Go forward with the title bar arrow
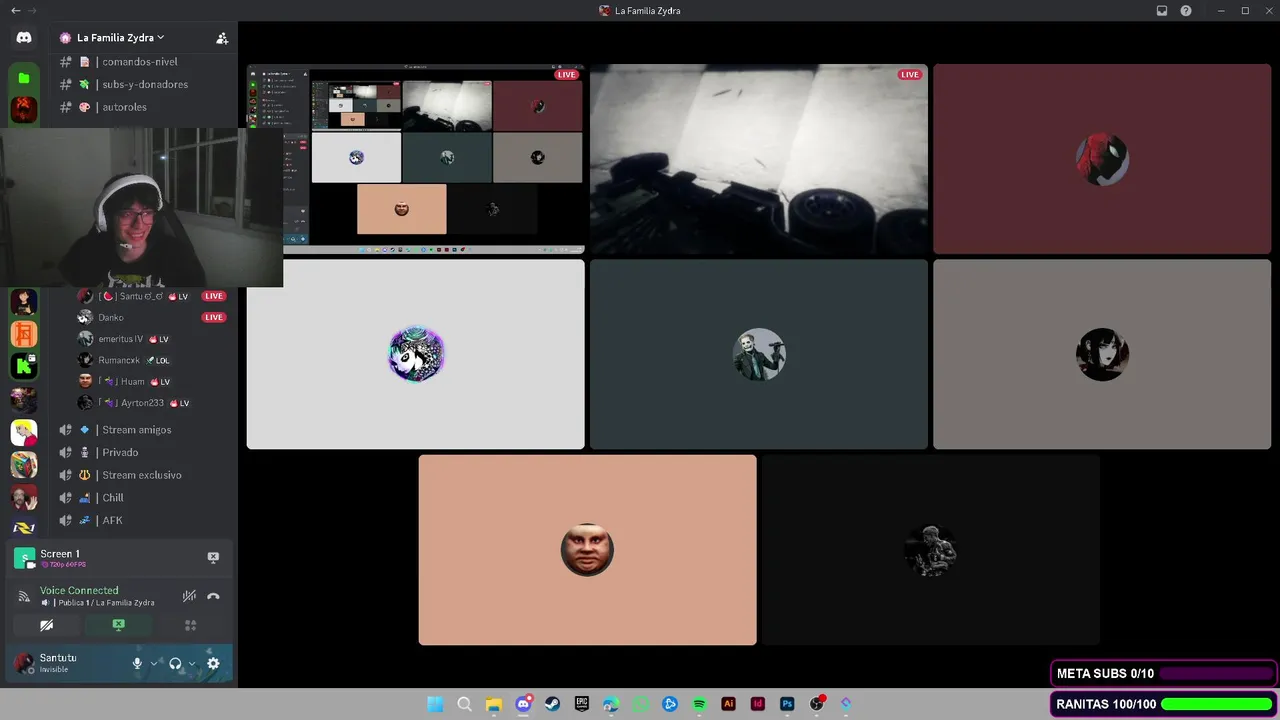This screenshot has width=1280, height=720. (x=33, y=11)
